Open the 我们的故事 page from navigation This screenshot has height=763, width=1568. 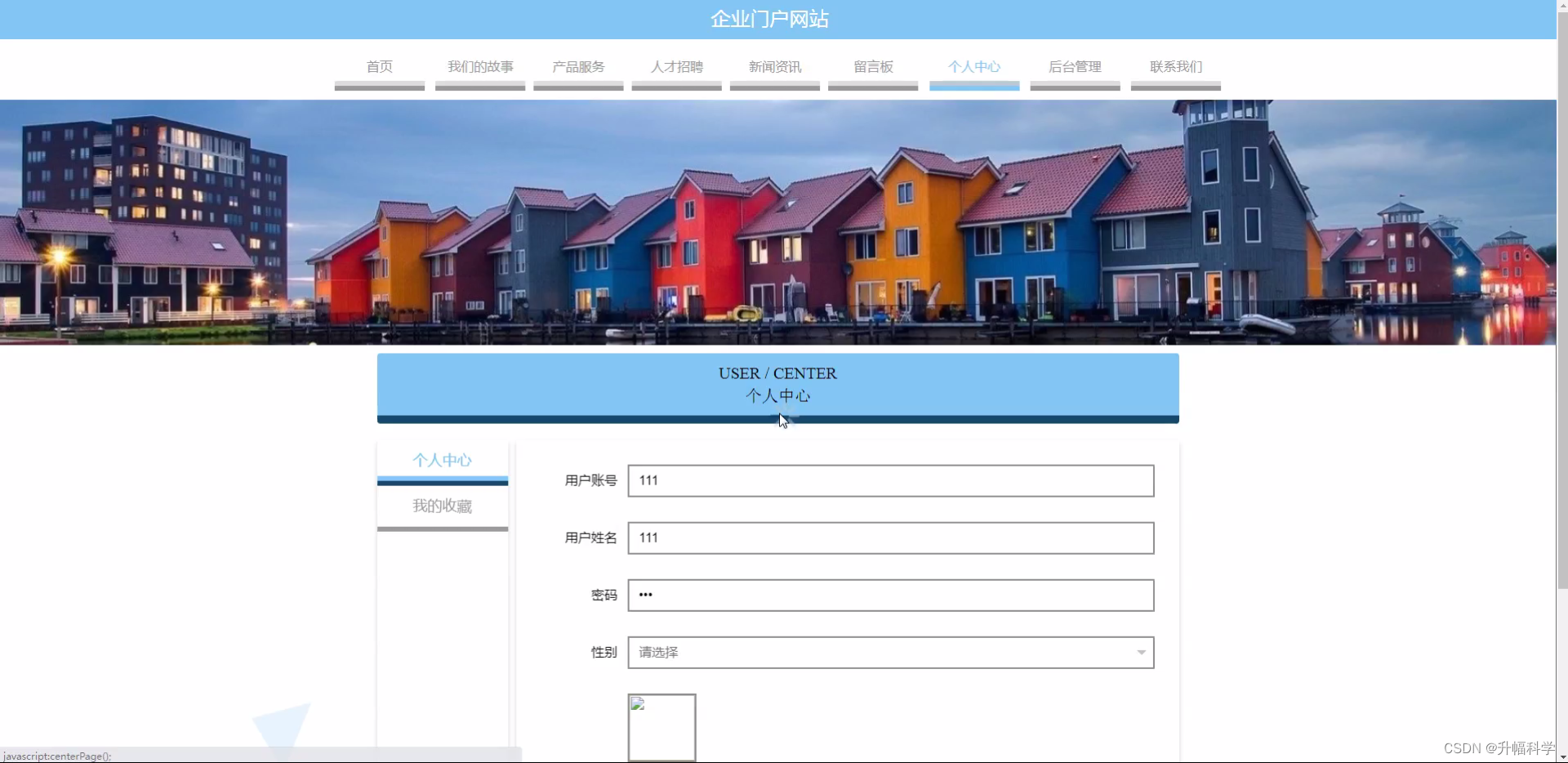point(479,67)
